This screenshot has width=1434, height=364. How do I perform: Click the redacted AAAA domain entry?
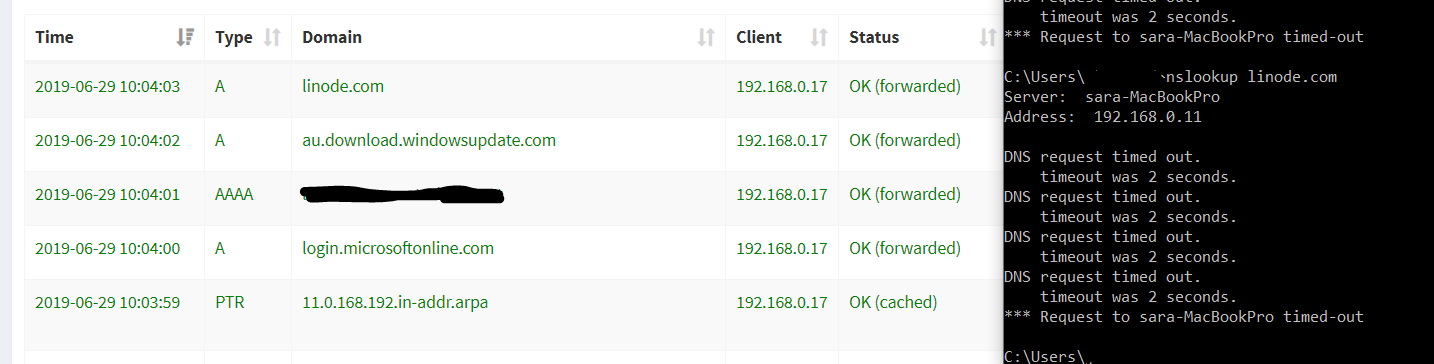coord(403,194)
